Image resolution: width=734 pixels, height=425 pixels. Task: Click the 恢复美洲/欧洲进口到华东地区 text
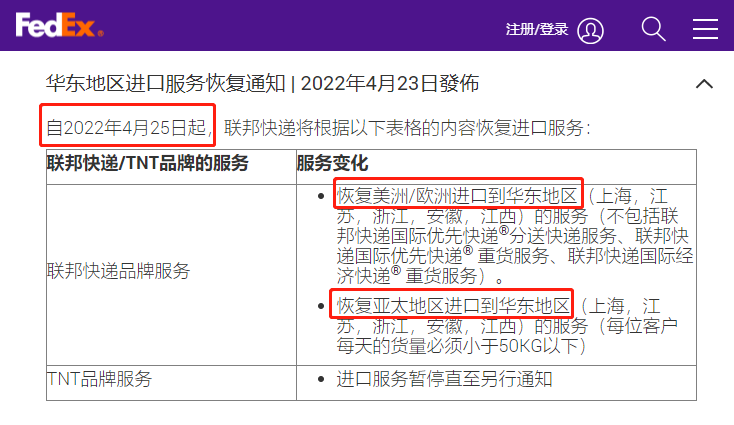(x=457, y=196)
